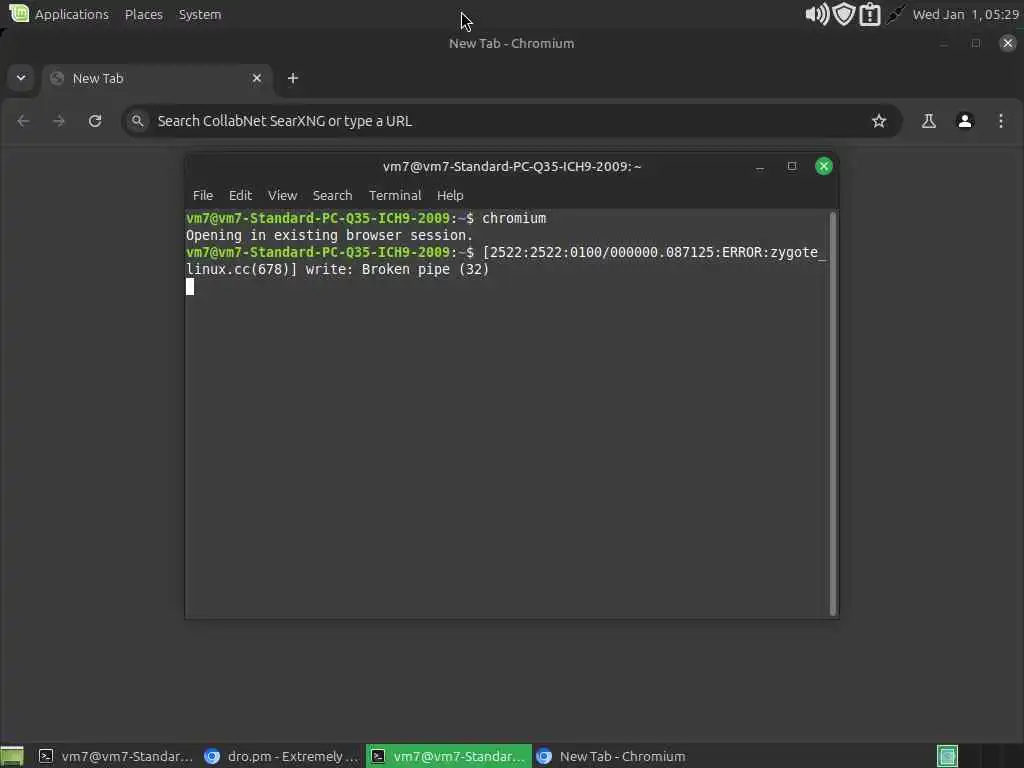Open a new tab with plus button

[293, 78]
